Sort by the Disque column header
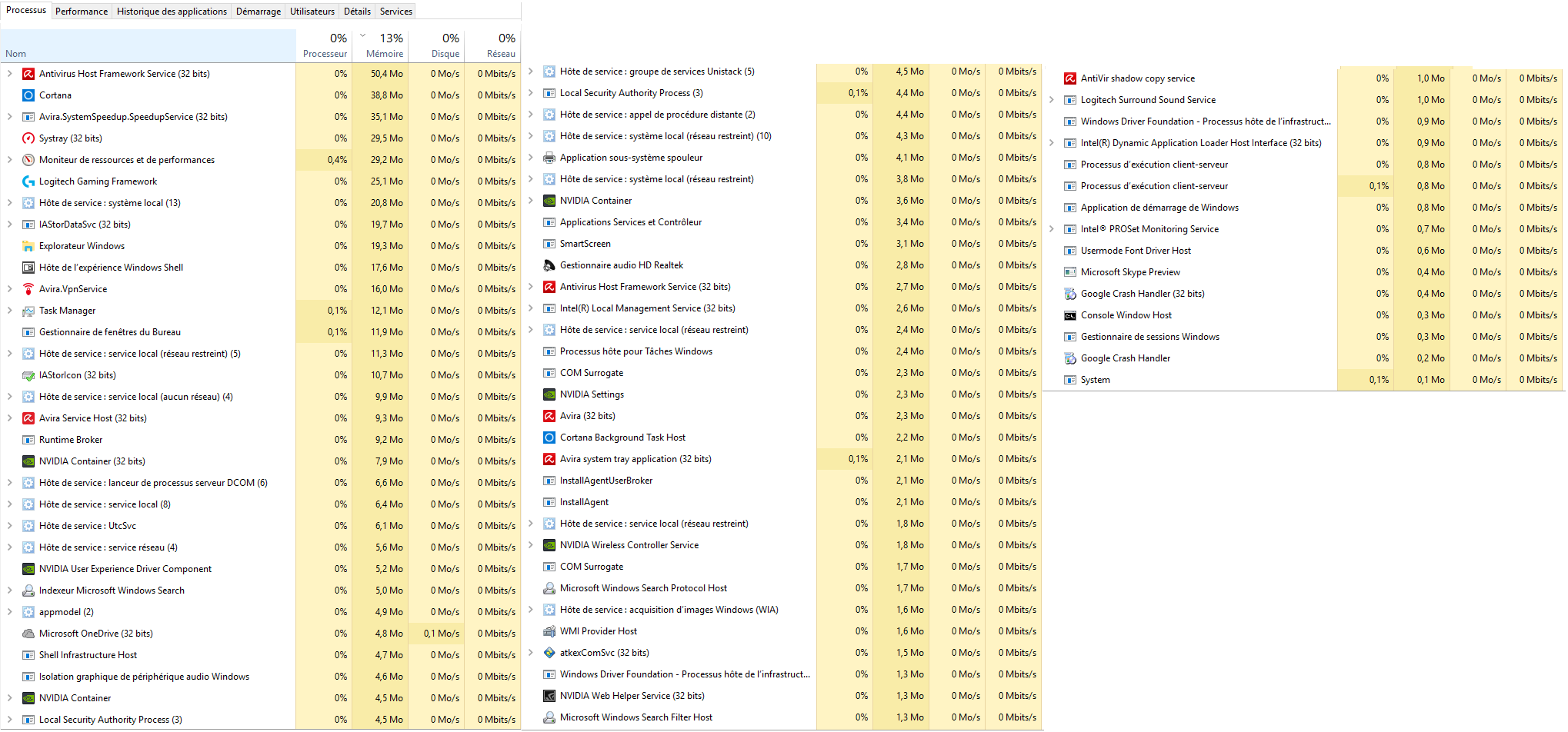 click(436, 46)
